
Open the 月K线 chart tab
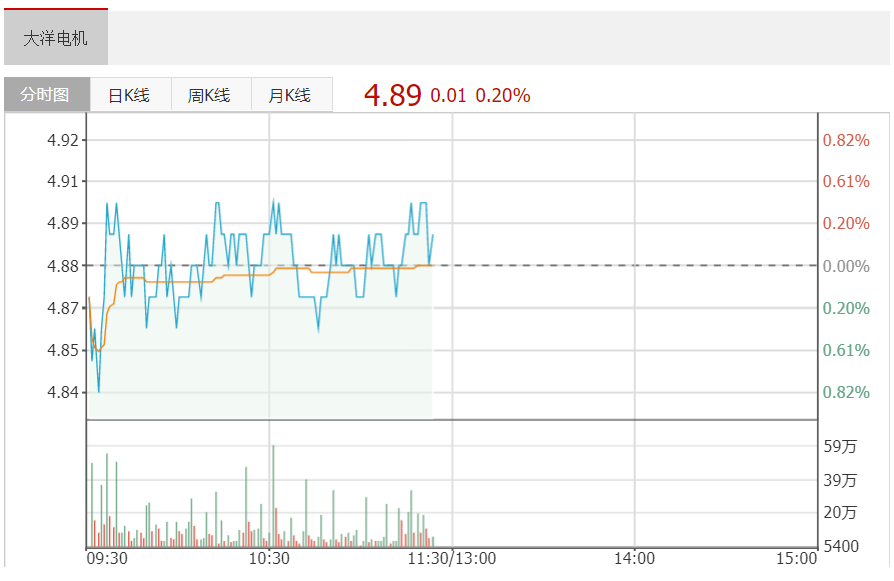pyautogui.click(x=291, y=95)
